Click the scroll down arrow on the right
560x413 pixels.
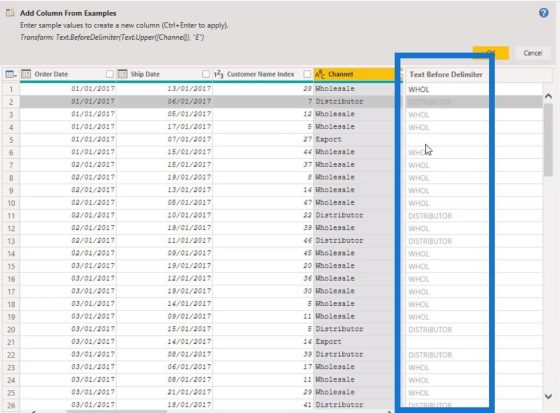(x=548, y=396)
